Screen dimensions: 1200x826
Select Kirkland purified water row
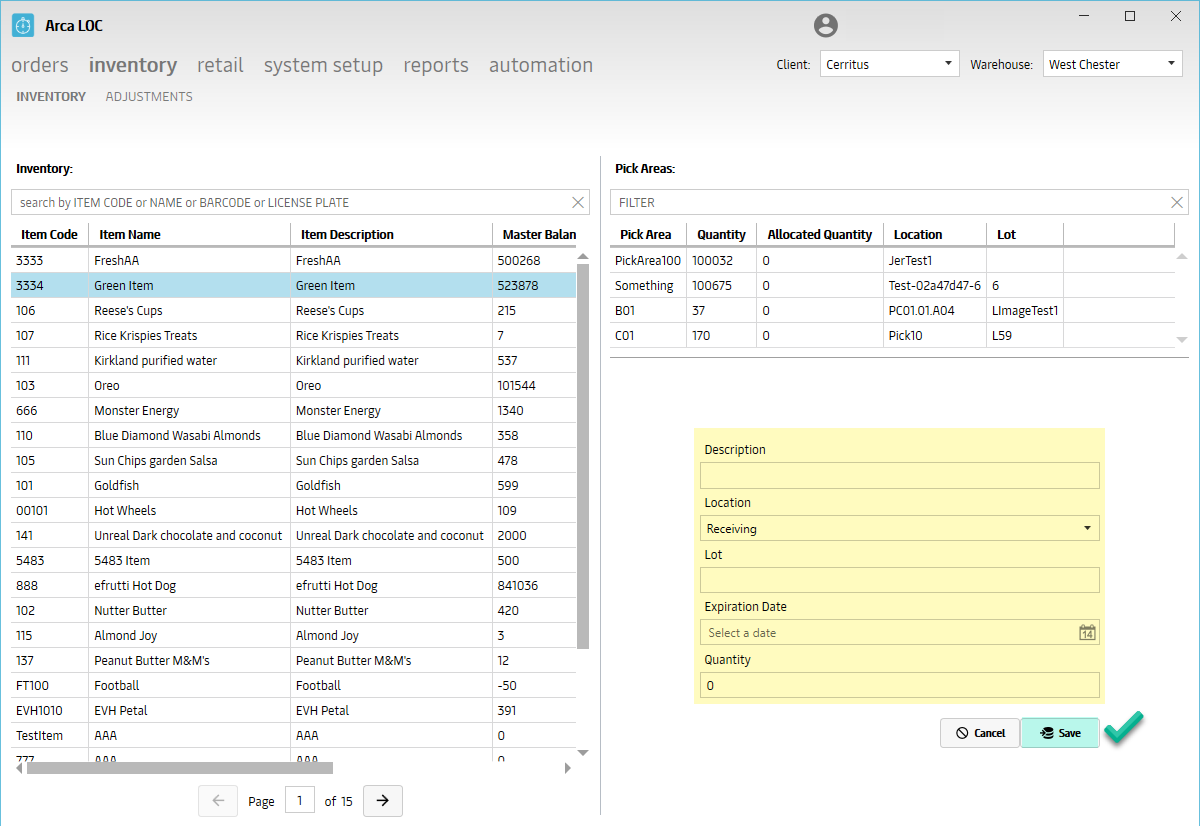point(294,360)
